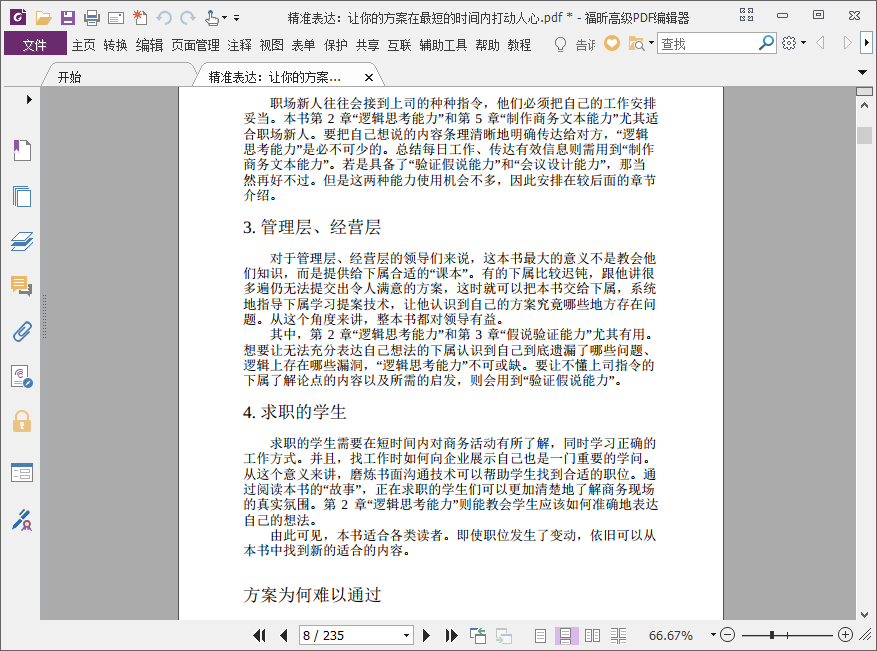Jump to the last page
The image size is (877, 651).
[x=451, y=635]
